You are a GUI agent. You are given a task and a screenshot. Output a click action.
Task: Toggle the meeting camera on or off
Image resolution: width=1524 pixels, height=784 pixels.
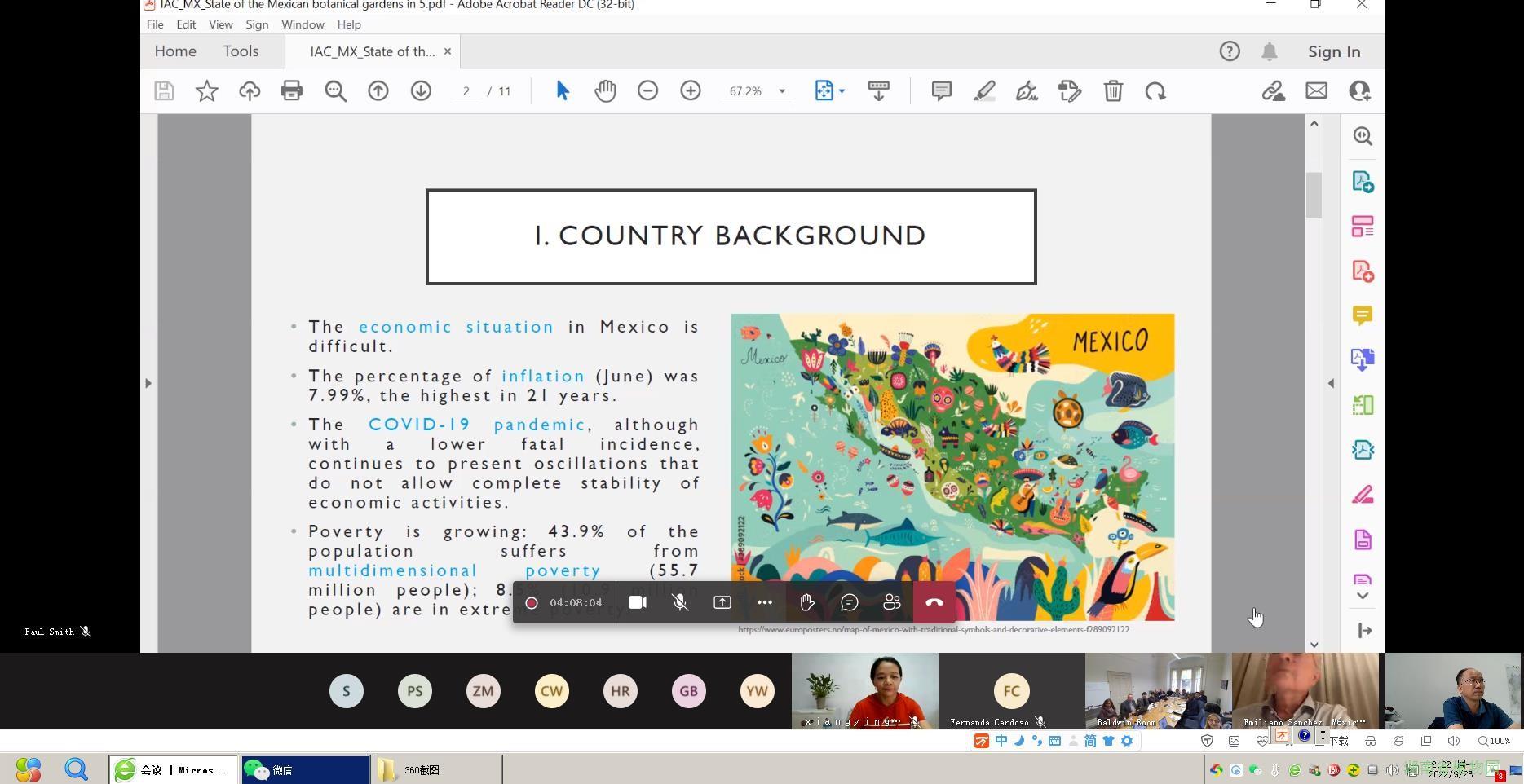pos(638,602)
